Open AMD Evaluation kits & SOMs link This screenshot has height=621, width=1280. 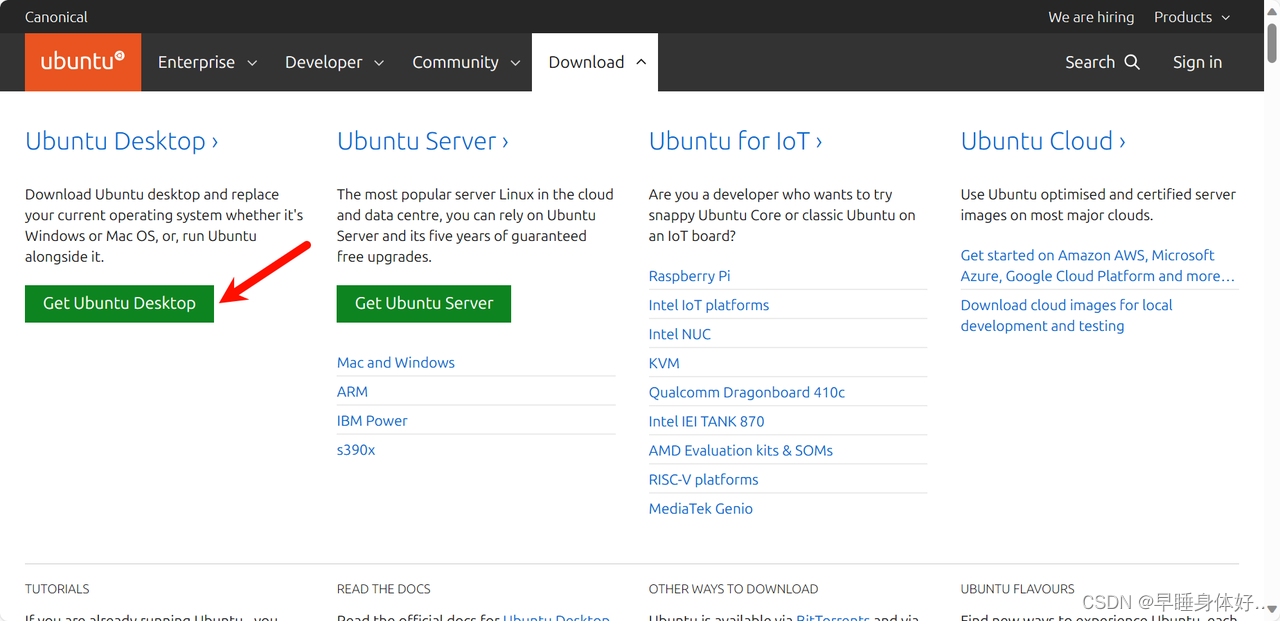point(741,449)
